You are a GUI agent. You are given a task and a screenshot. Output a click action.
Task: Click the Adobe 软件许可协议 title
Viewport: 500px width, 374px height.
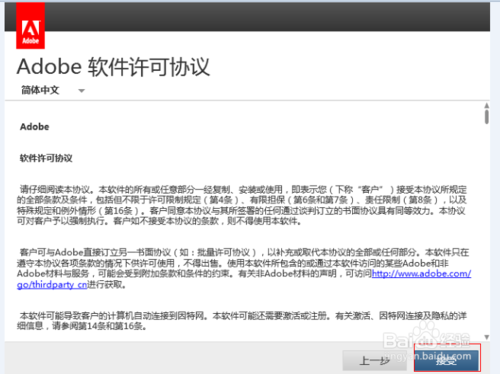(x=113, y=67)
